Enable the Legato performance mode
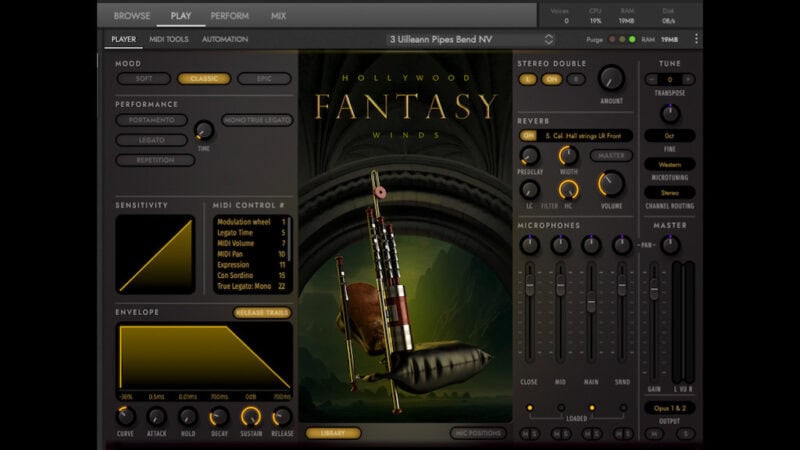The width and height of the screenshot is (800, 450). coord(150,140)
